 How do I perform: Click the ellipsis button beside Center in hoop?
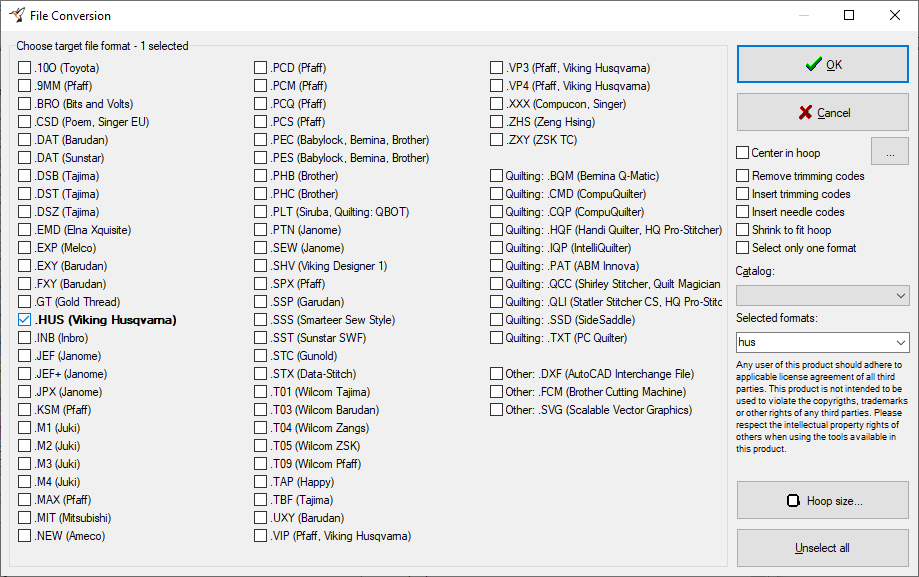tap(890, 151)
